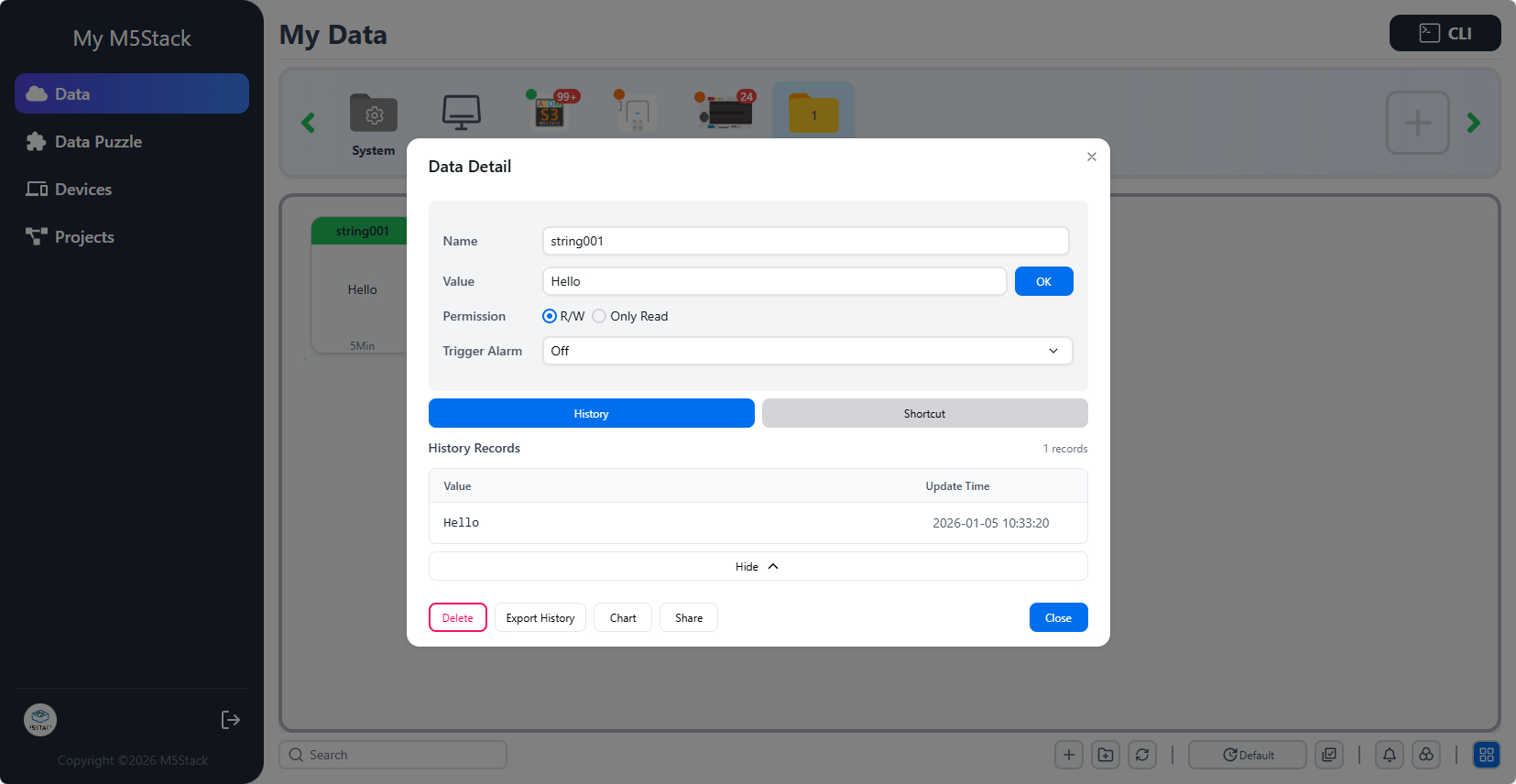Click the logout icon in sidebar
This screenshot has width=1516, height=784.
(x=231, y=720)
